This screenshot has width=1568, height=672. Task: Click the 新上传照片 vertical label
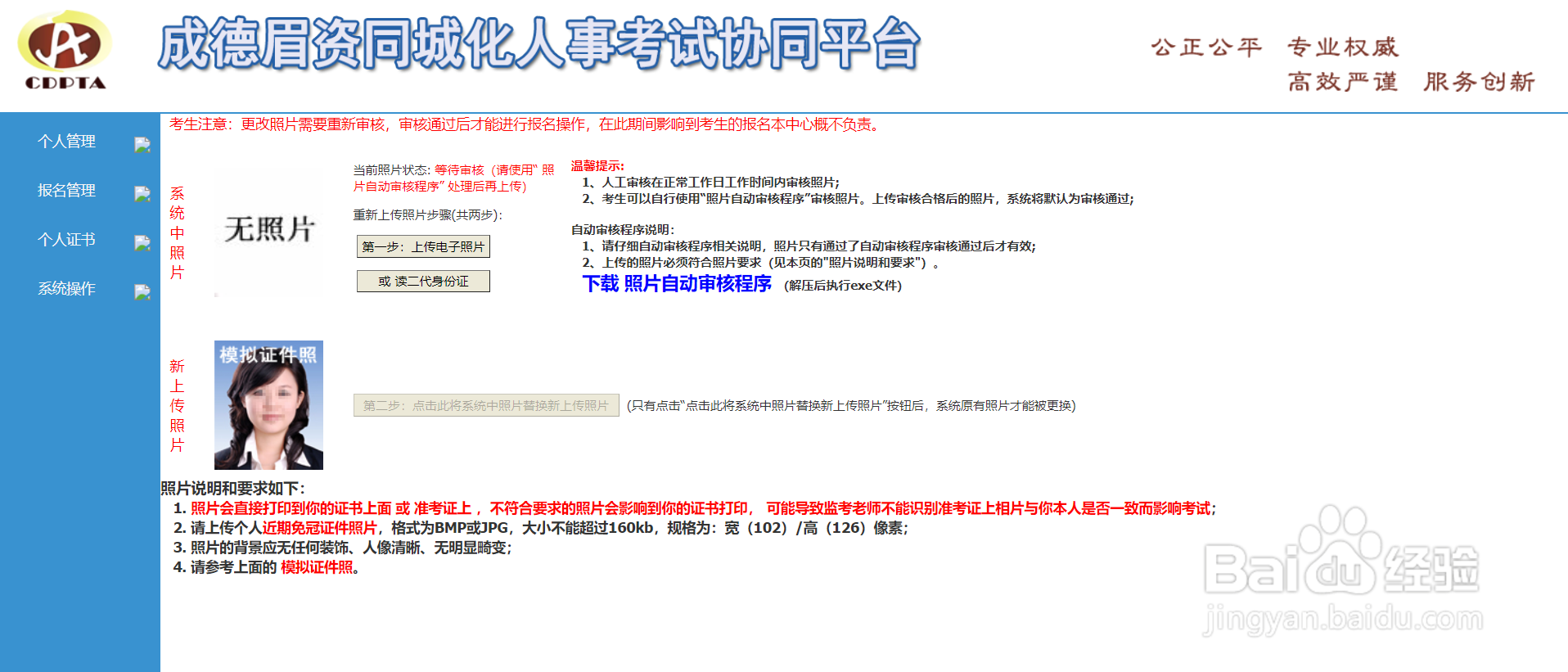pos(177,406)
